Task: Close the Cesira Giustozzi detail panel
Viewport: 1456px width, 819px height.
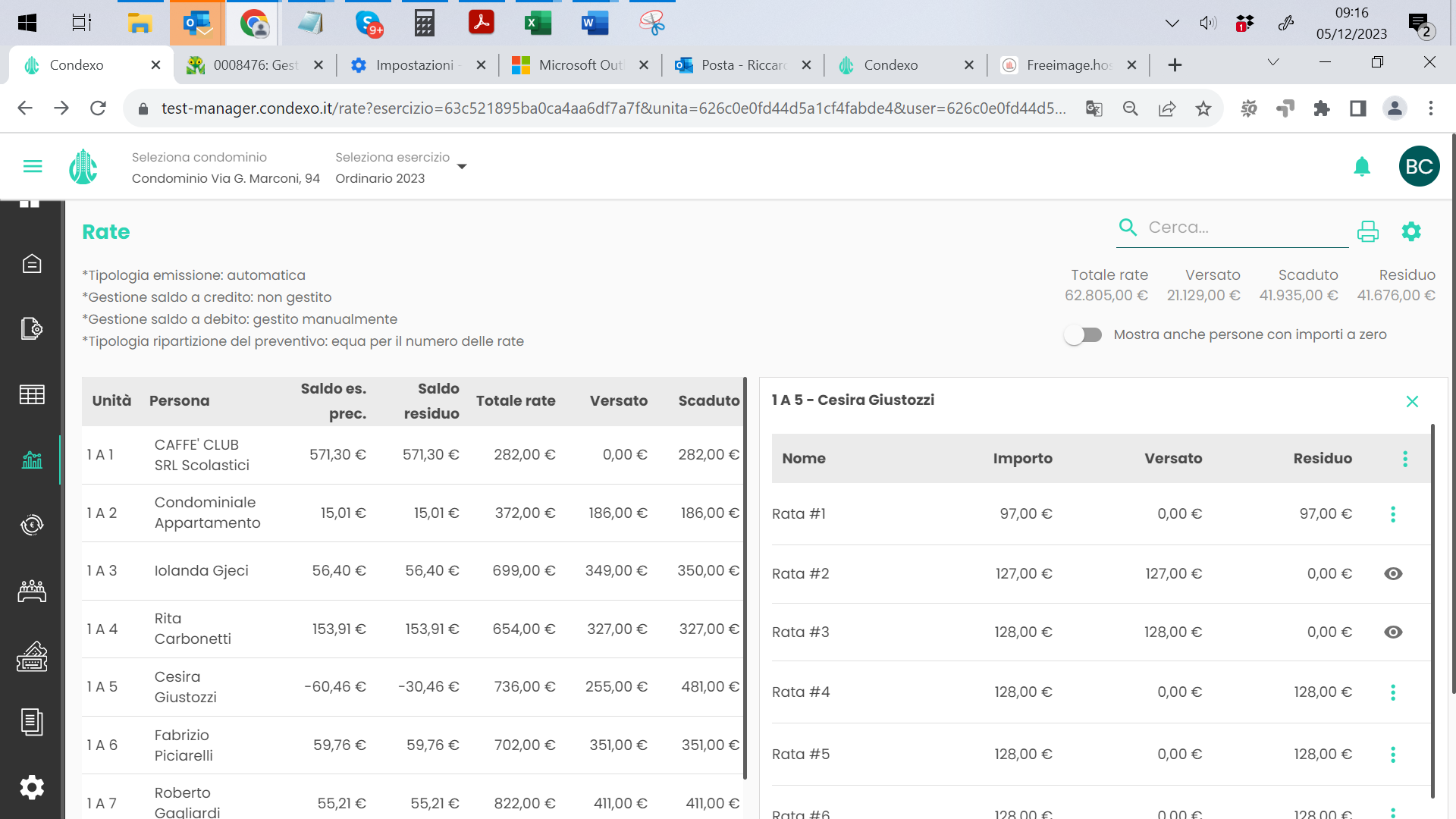Action: coord(1412,401)
